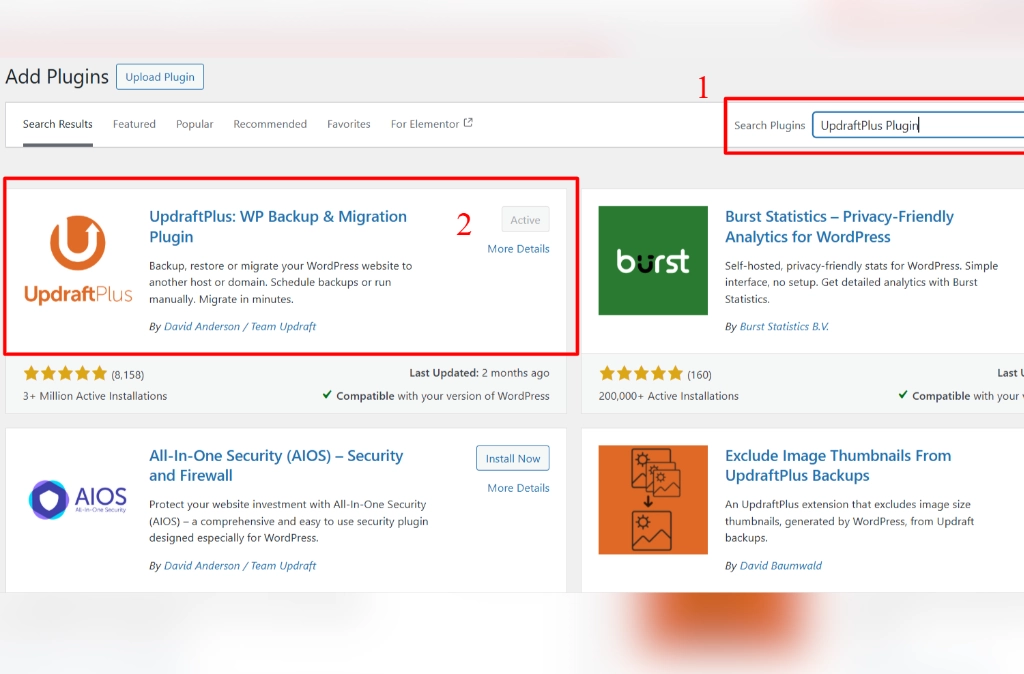
Task: Open the Recommended tab
Action: (x=269, y=124)
